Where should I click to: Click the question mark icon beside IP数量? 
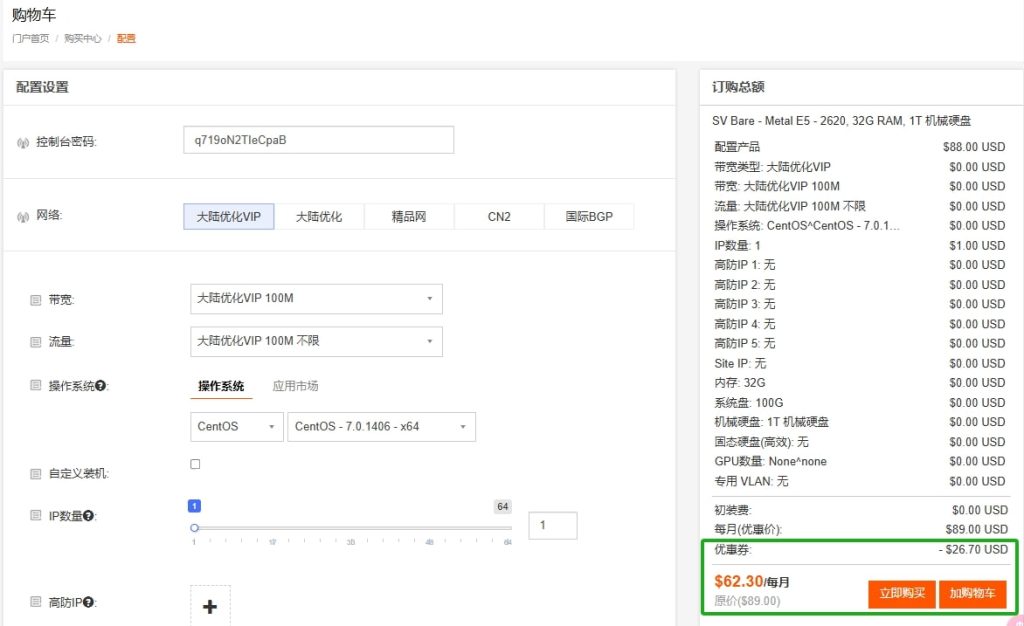(90, 515)
